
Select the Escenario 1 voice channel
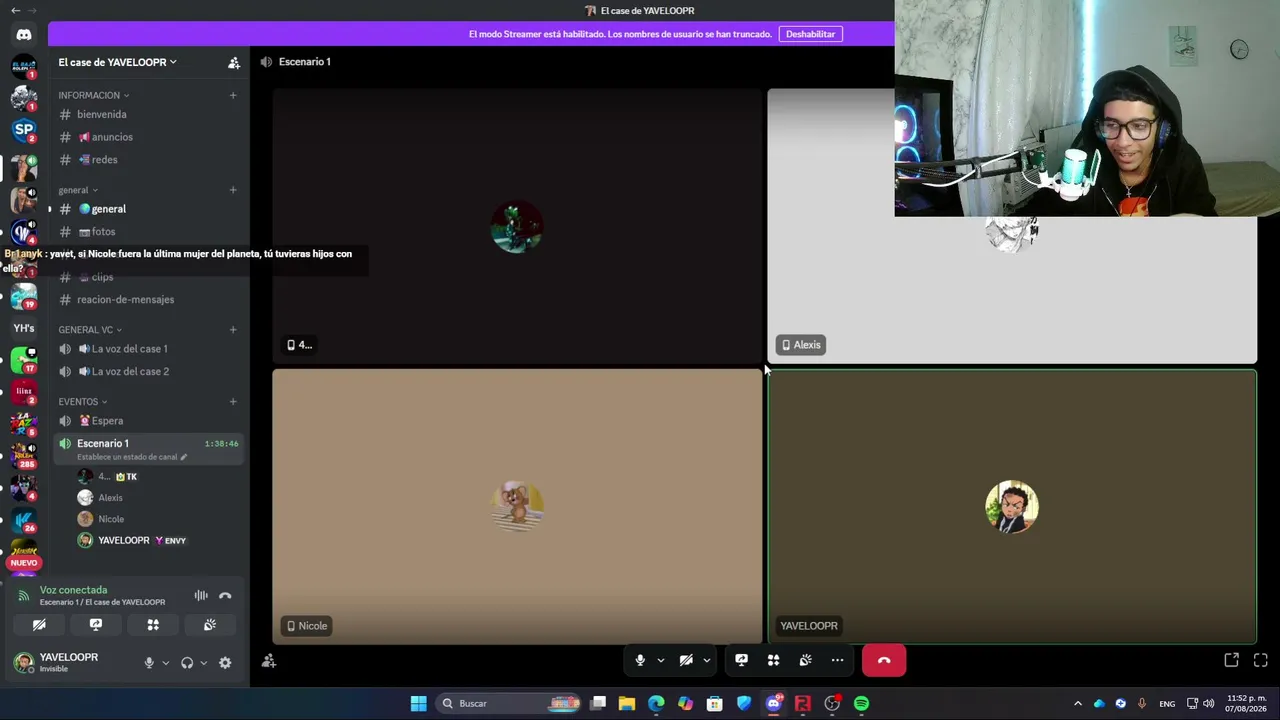148,449
